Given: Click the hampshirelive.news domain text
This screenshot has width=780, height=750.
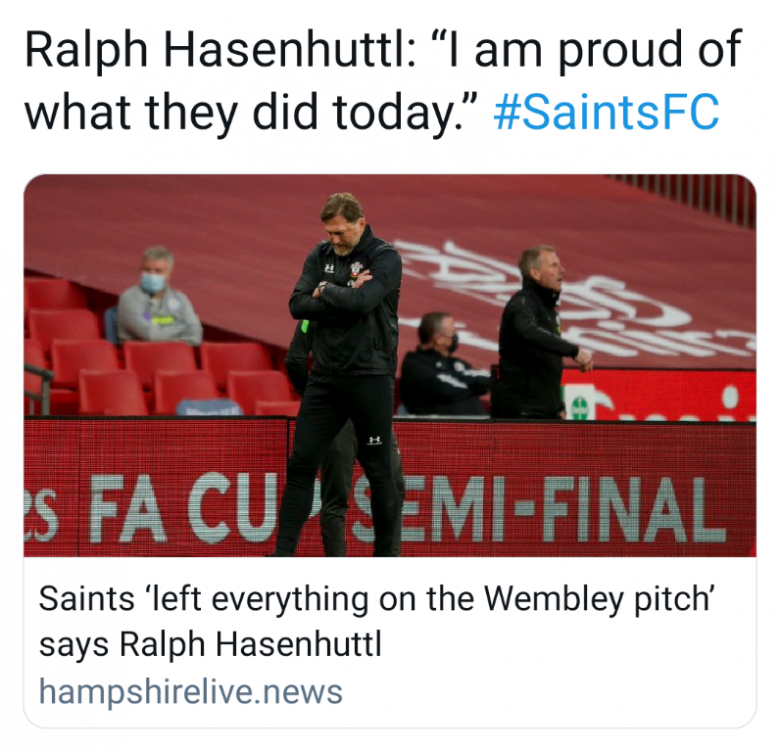Looking at the screenshot, I should [190, 691].
